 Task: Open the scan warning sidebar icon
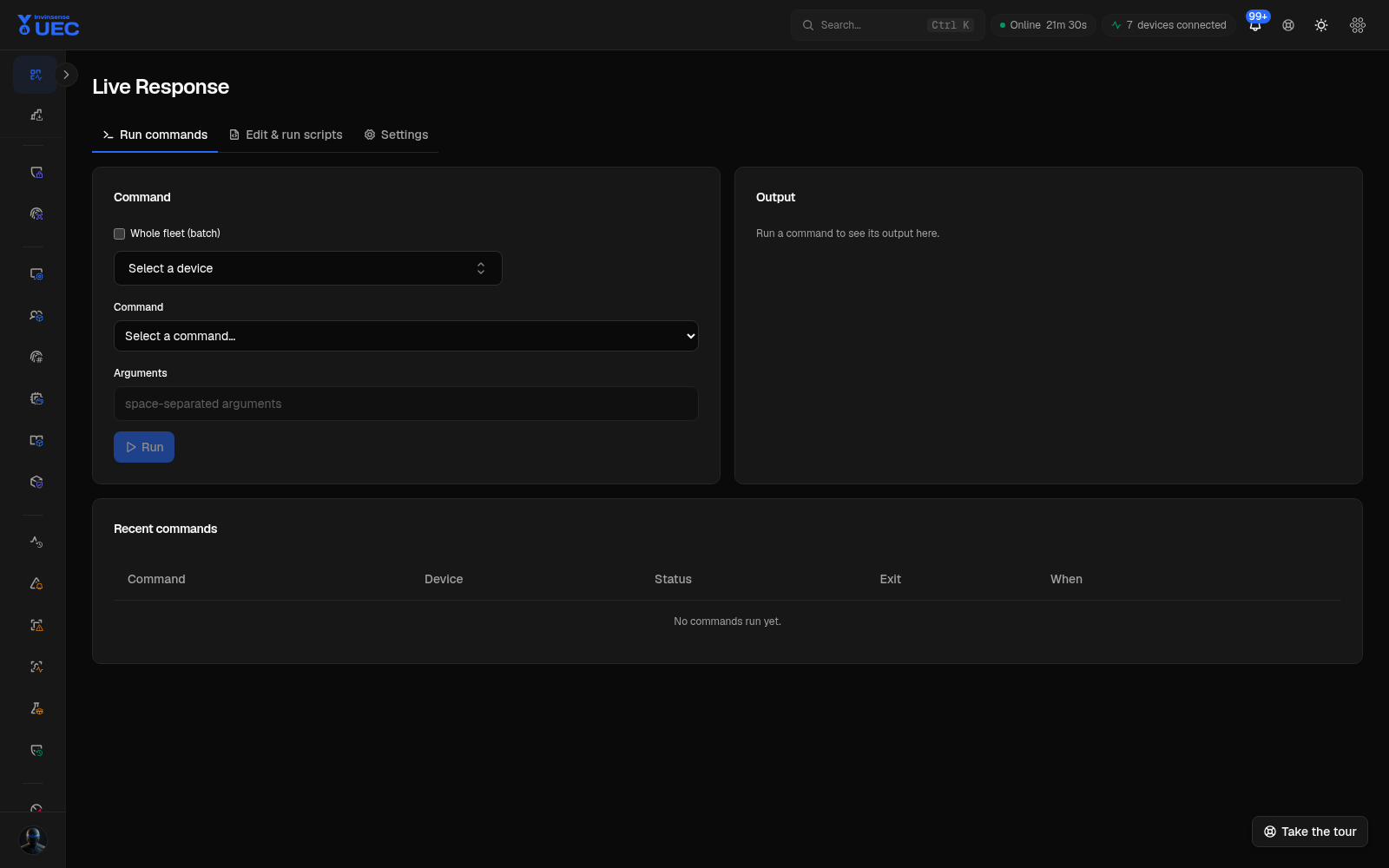click(36, 625)
